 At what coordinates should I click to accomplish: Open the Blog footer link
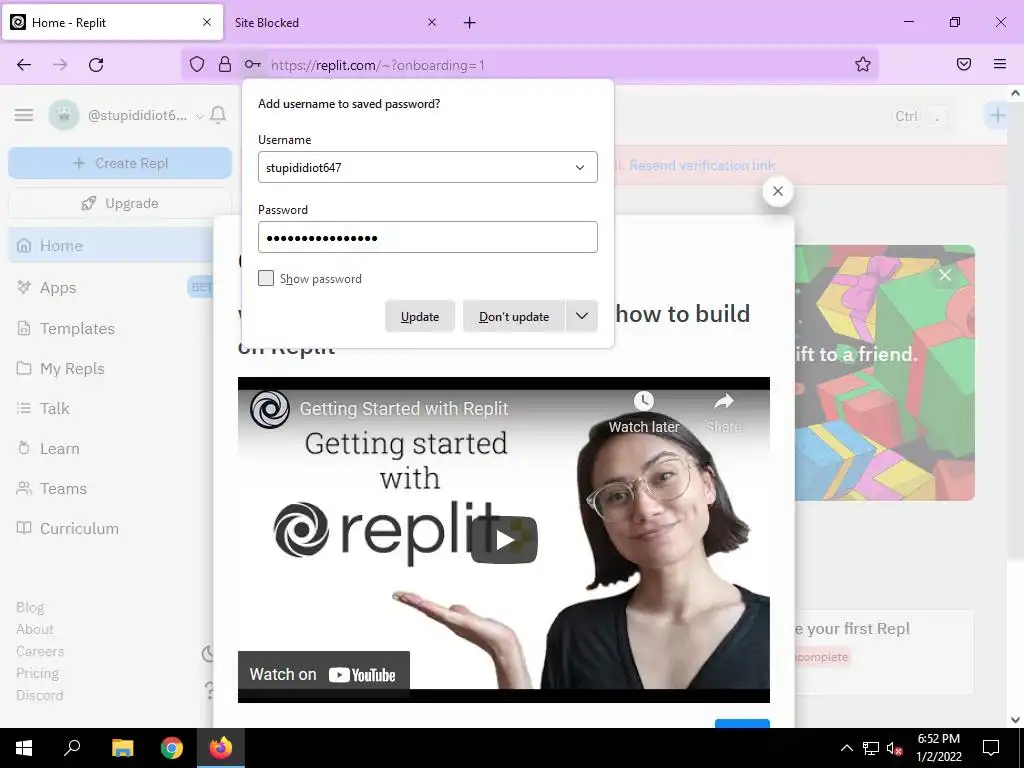coord(30,607)
